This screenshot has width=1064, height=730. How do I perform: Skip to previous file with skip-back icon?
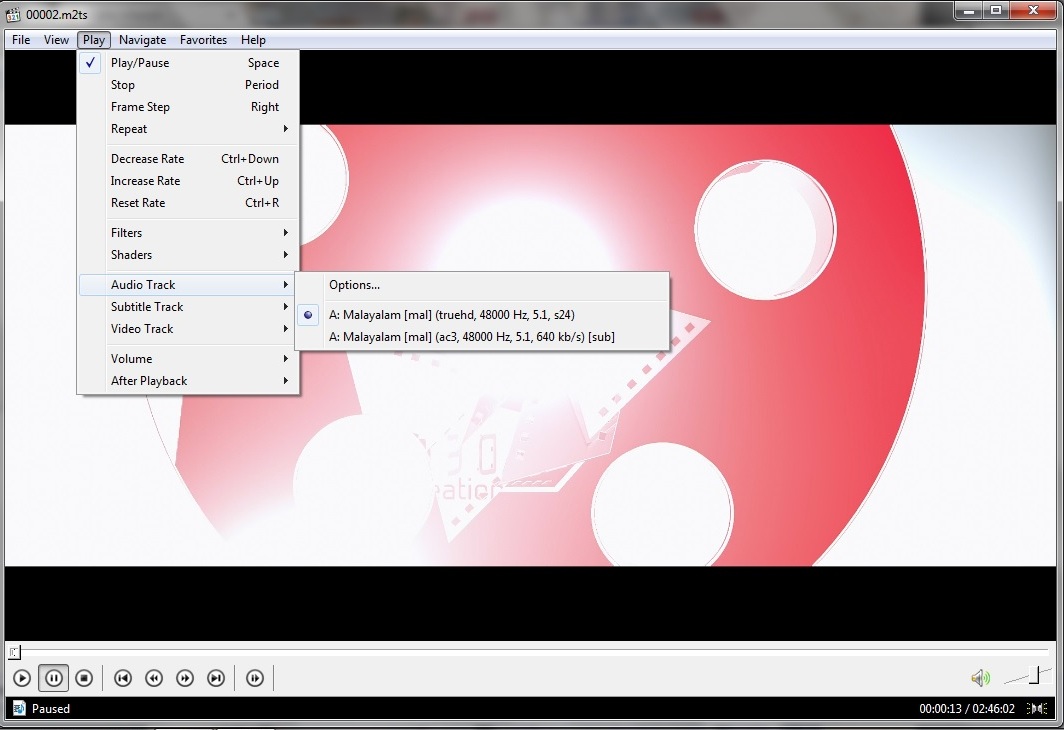tap(123, 678)
